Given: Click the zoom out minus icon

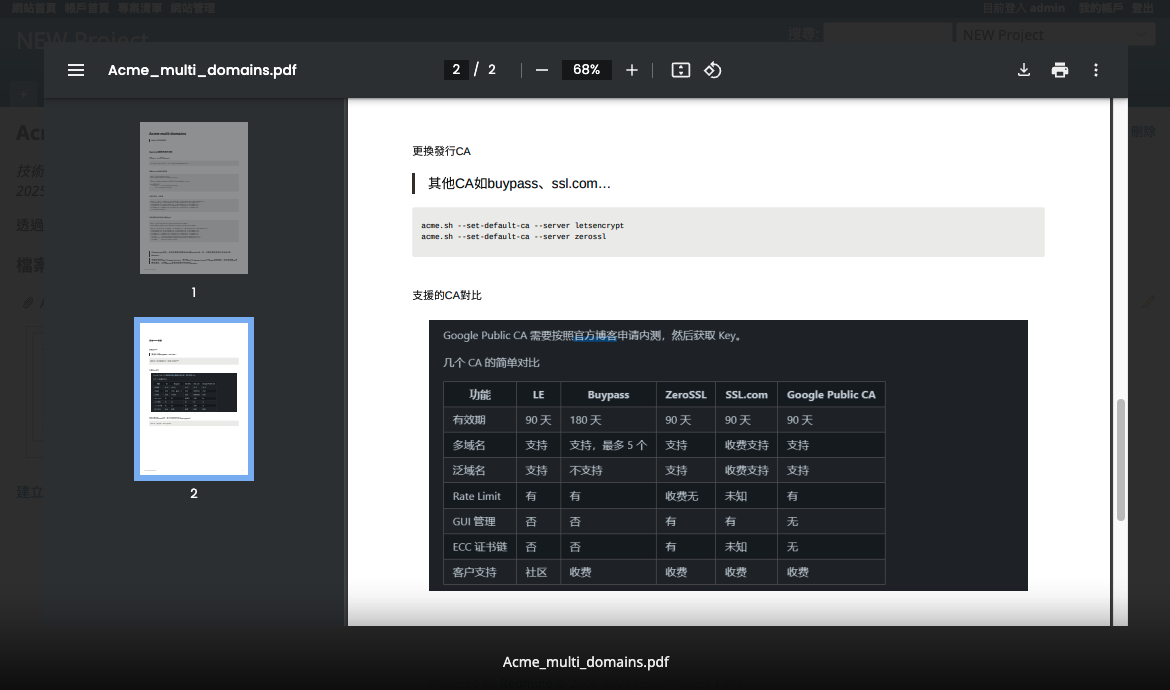Looking at the screenshot, I should [542, 70].
